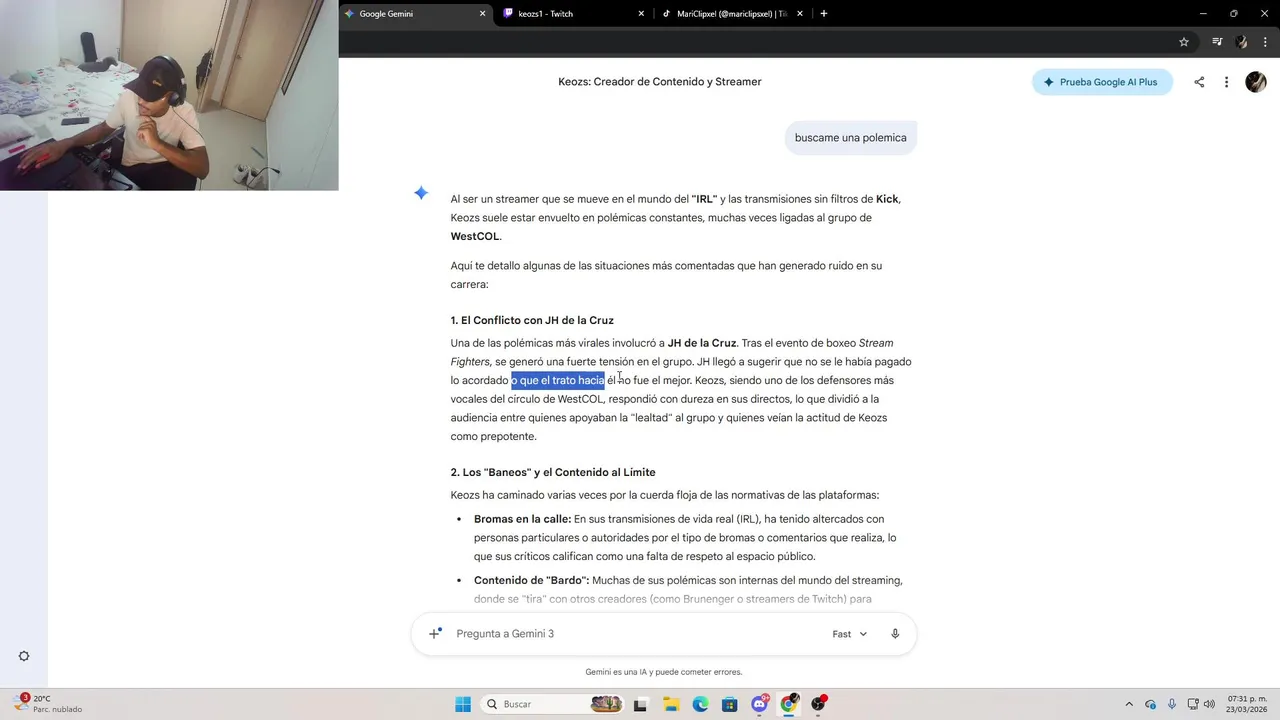Click the user message buscame una polemica
This screenshot has height=720, width=1280.
pos(851,138)
